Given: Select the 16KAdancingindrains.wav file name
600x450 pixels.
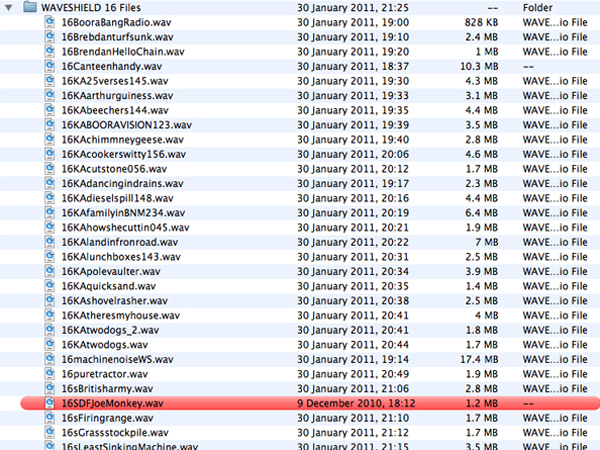Looking at the screenshot, I should coord(122,183).
